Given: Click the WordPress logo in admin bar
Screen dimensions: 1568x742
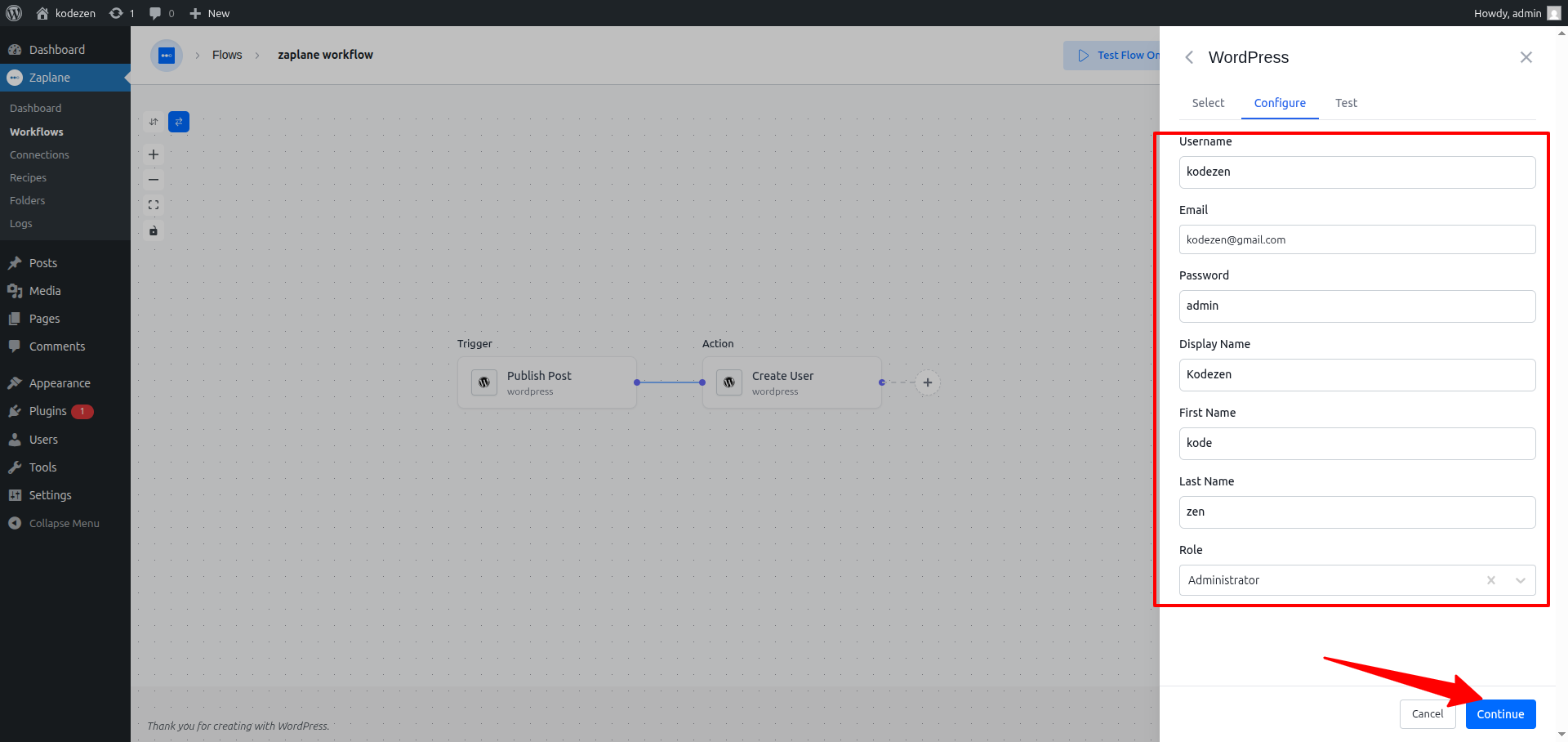Looking at the screenshot, I should click(x=14, y=13).
